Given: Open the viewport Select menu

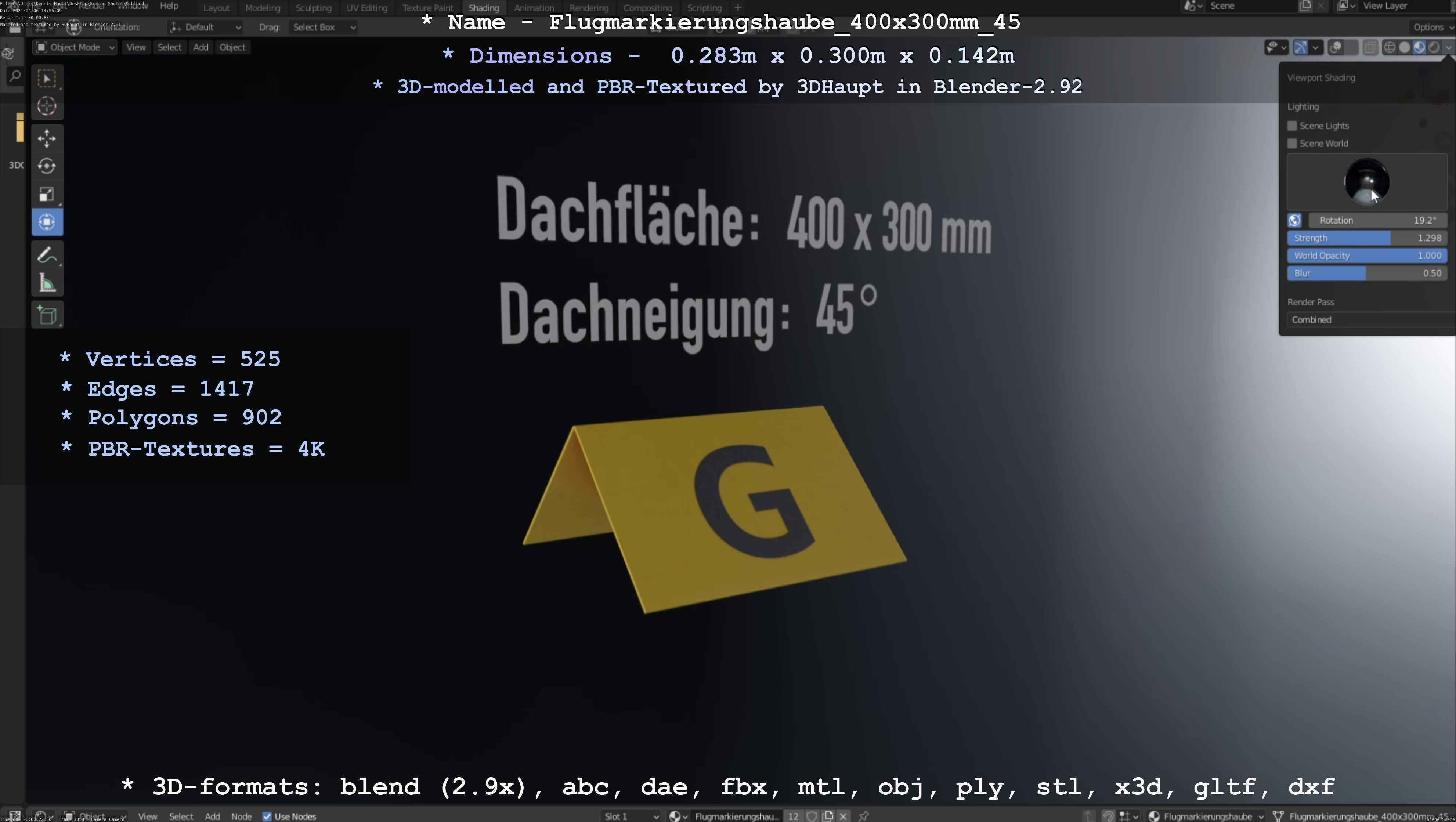Looking at the screenshot, I should pyautogui.click(x=170, y=47).
